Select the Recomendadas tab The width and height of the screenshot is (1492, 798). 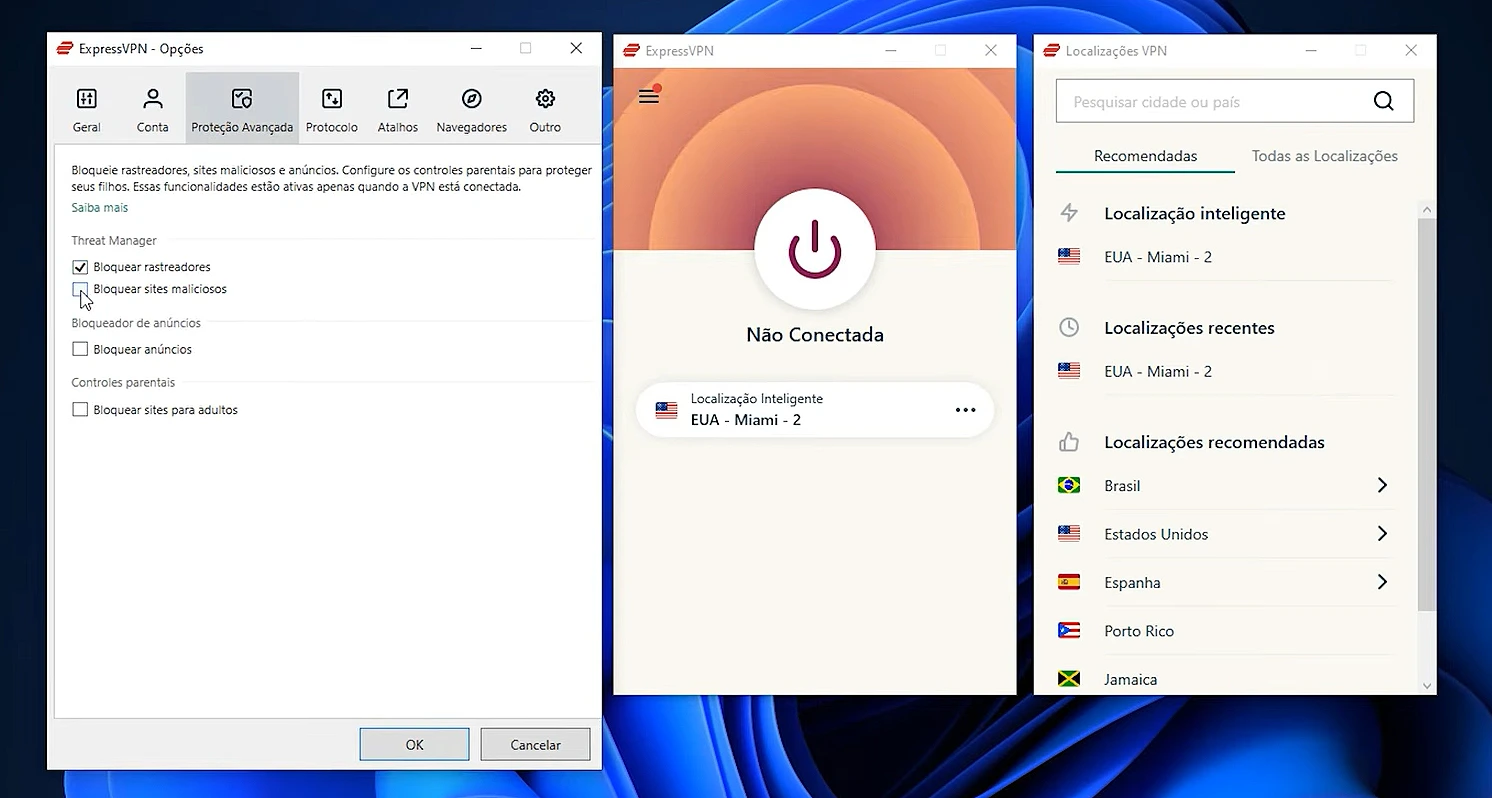click(1145, 156)
